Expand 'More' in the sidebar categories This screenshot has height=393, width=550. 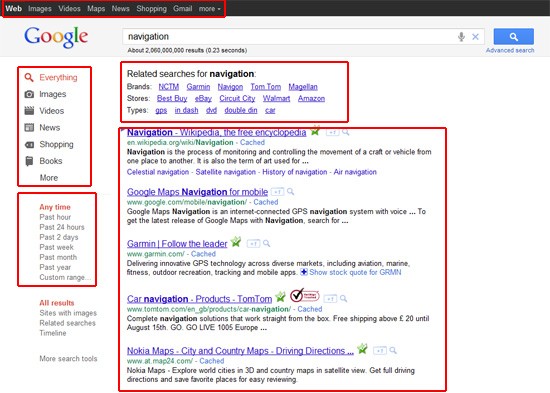tap(49, 178)
